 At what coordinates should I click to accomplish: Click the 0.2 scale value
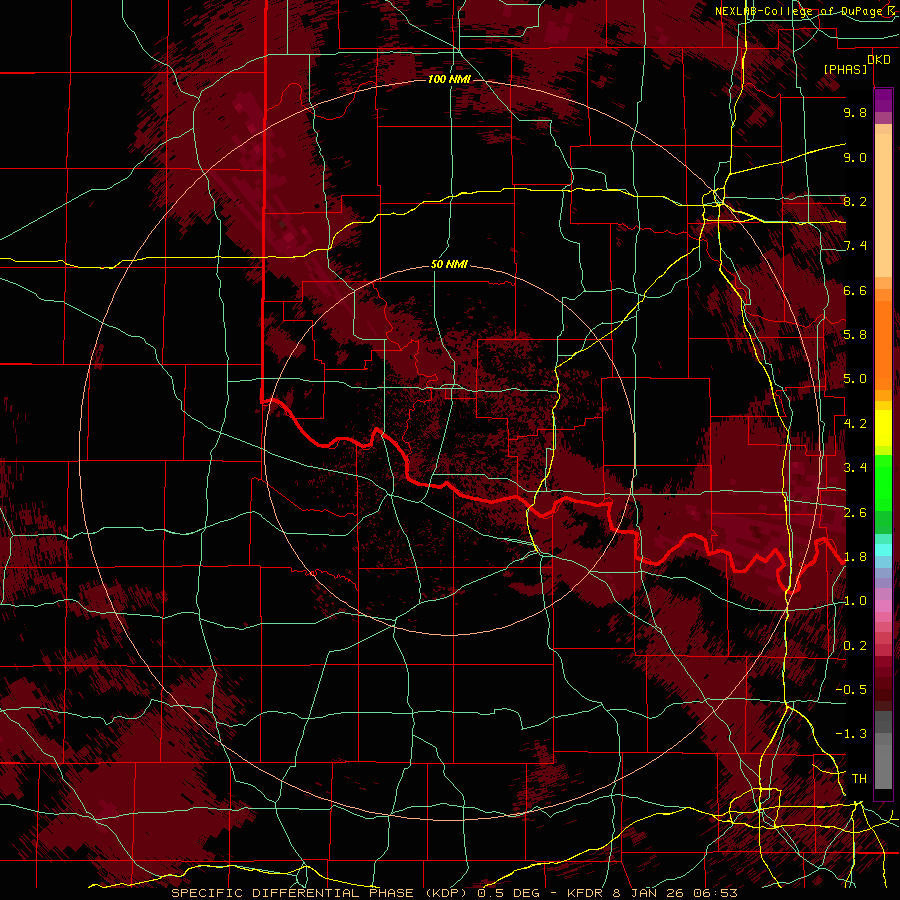click(x=855, y=646)
